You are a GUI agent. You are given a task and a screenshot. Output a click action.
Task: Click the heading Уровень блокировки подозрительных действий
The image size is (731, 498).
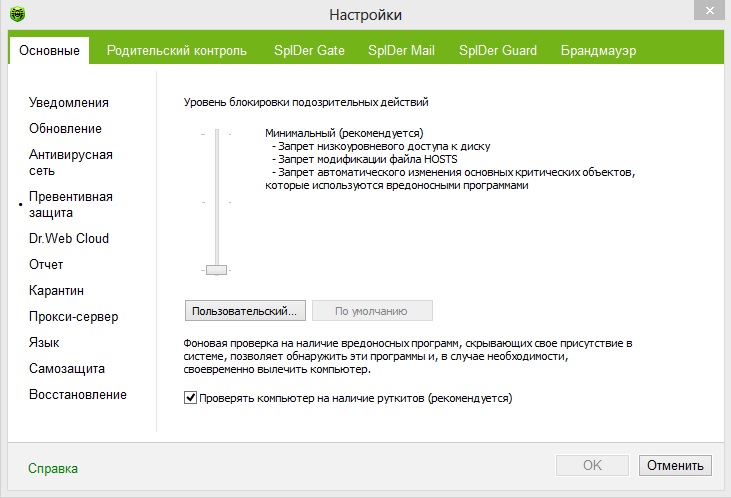[x=306, y=102]
